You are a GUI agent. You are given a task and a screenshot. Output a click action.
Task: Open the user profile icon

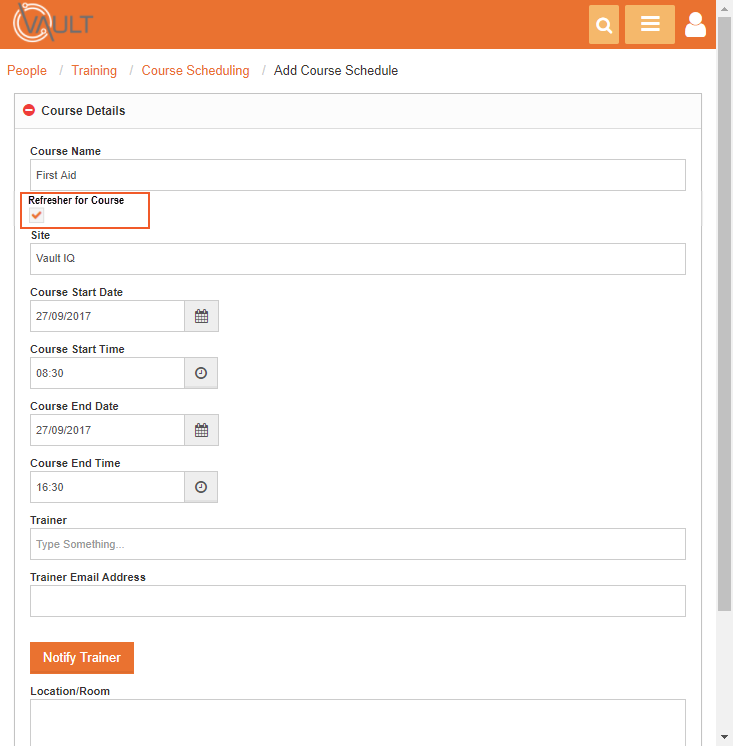coord(695,24)
